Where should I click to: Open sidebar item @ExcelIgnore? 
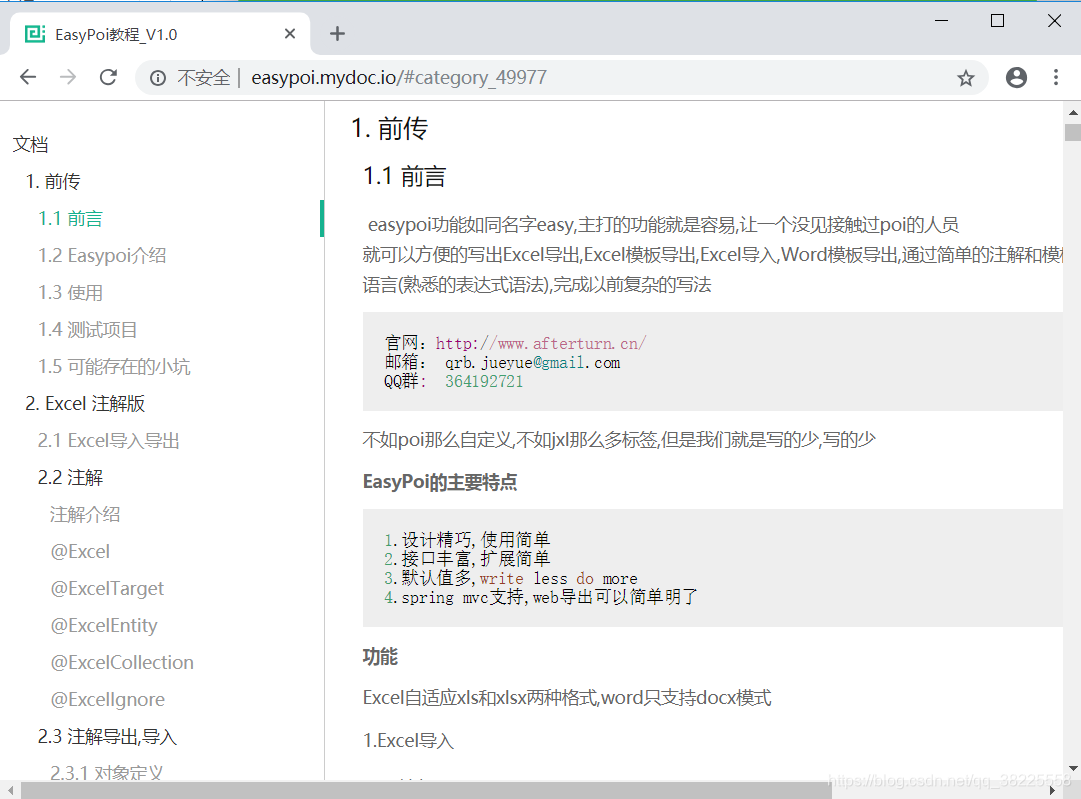coord(107,700)
